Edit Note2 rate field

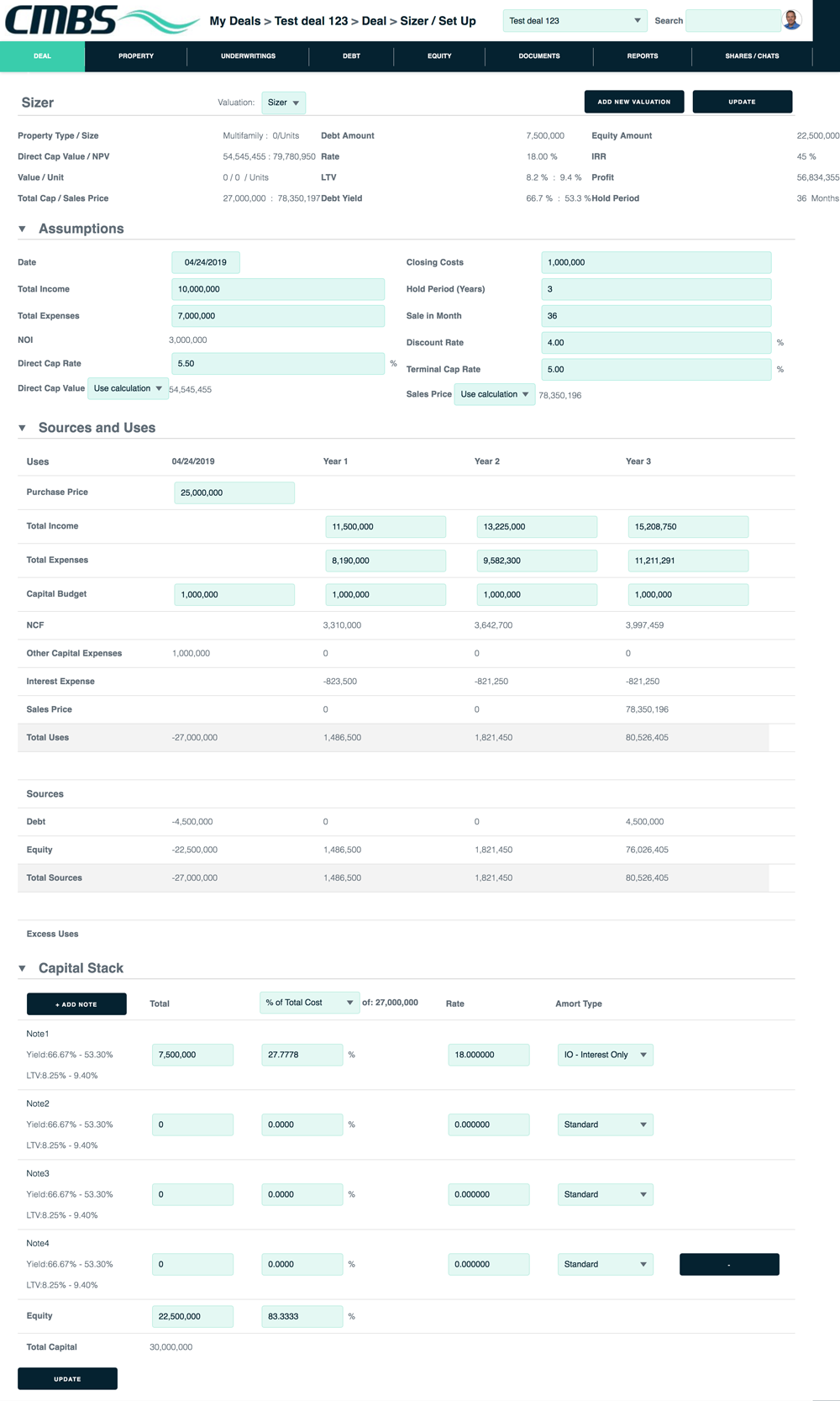click(489, 1124)
